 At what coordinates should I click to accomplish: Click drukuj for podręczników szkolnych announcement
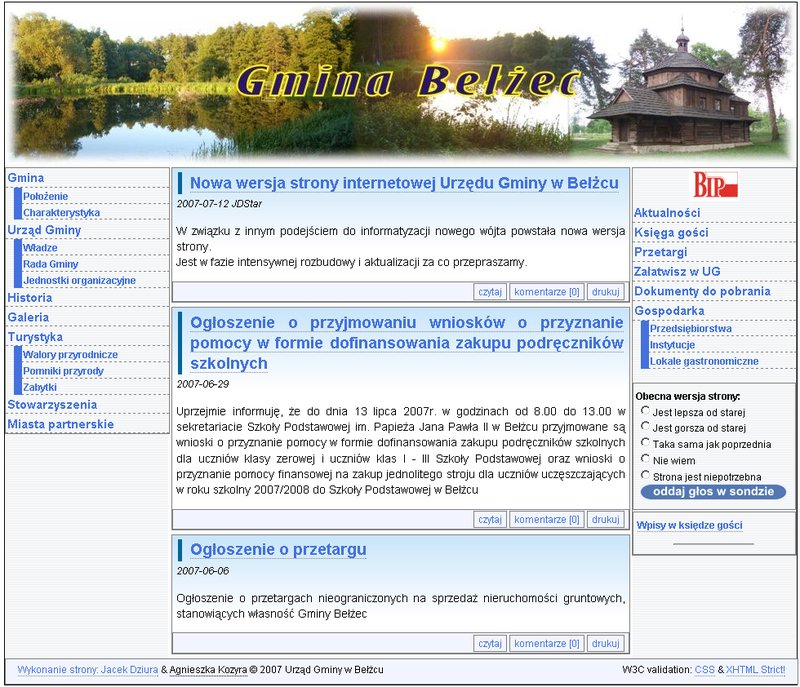[606, 520]
